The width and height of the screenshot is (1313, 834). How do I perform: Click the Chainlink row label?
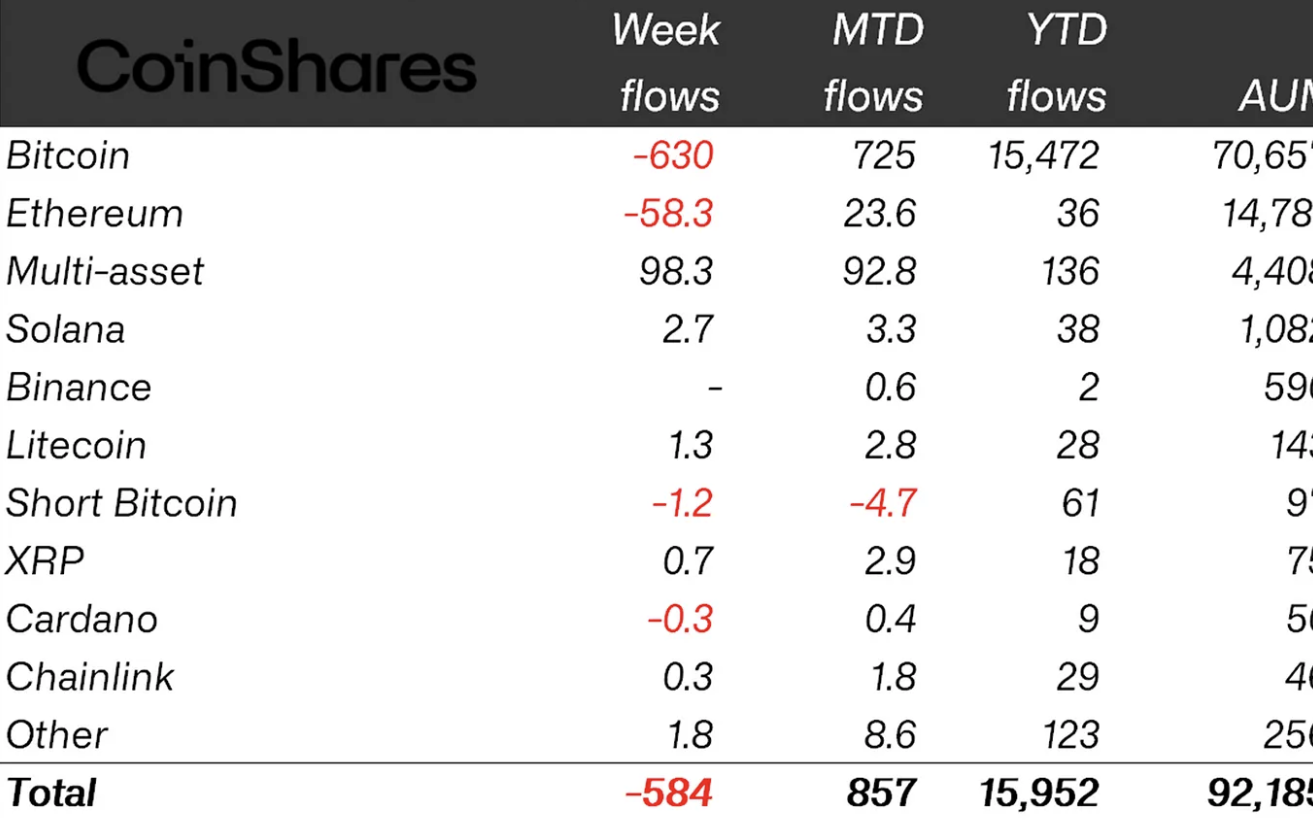[90, 677]
